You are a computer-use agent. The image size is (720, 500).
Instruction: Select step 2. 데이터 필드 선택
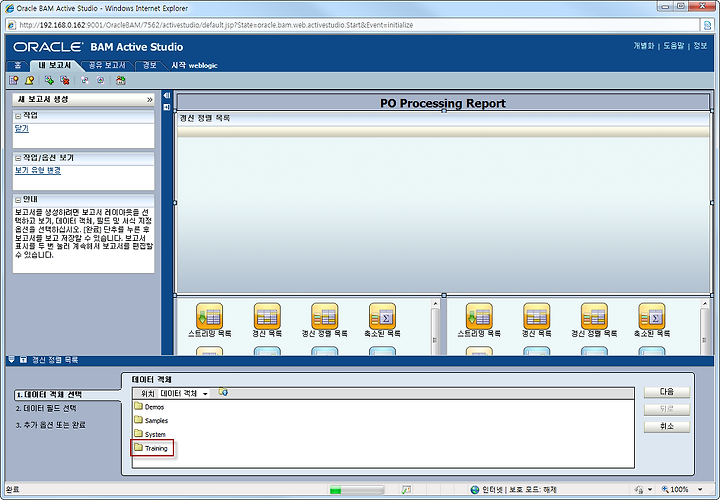click(x=45, y=408)
